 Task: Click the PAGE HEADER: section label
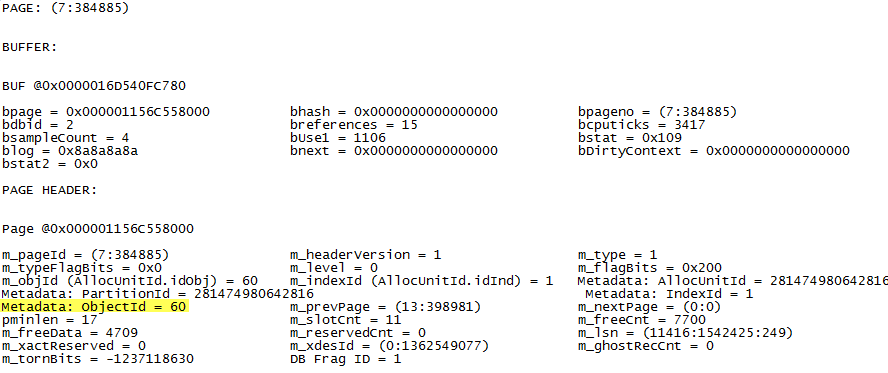pyautogui.click(x=49, y=190)
